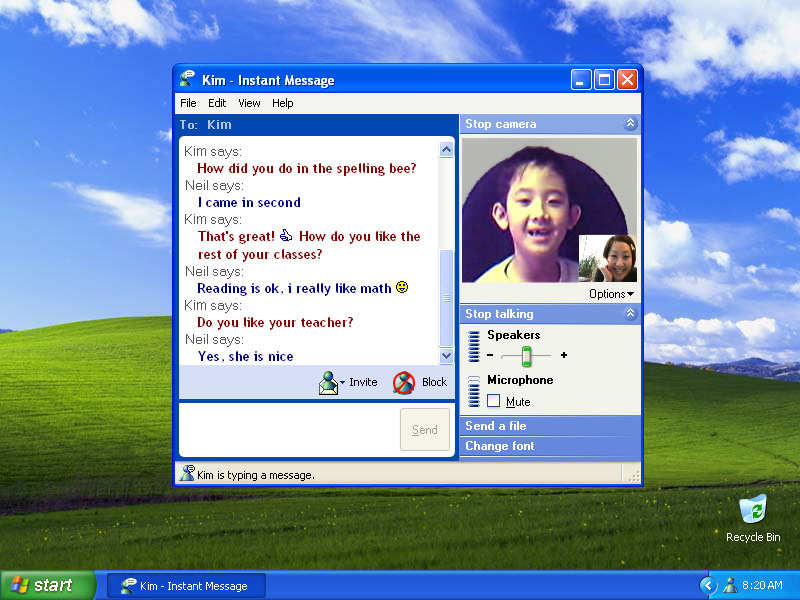Open the File menu
The image size is (800, 600).
point(188,103)
